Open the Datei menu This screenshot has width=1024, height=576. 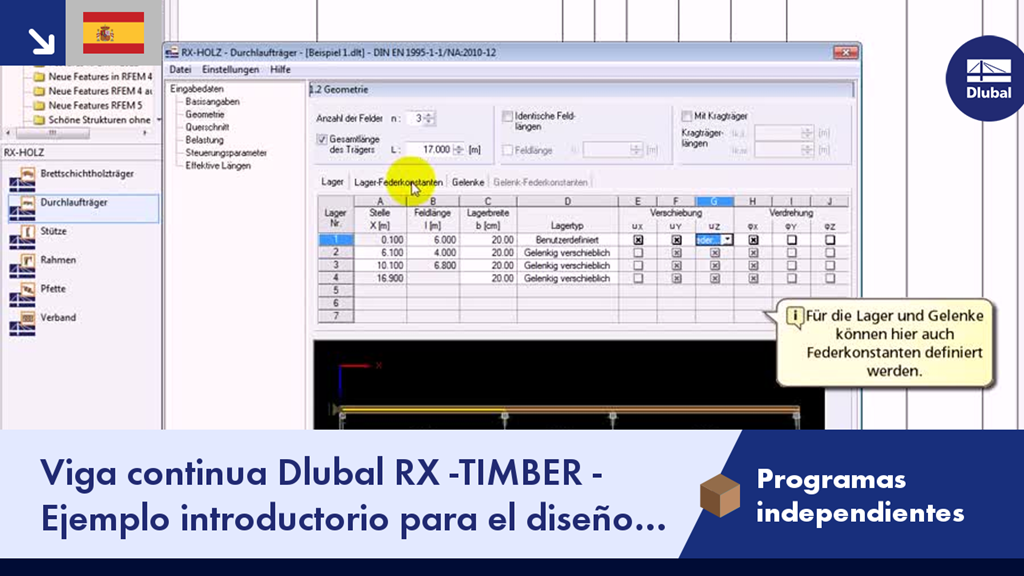tap(180, 69)
